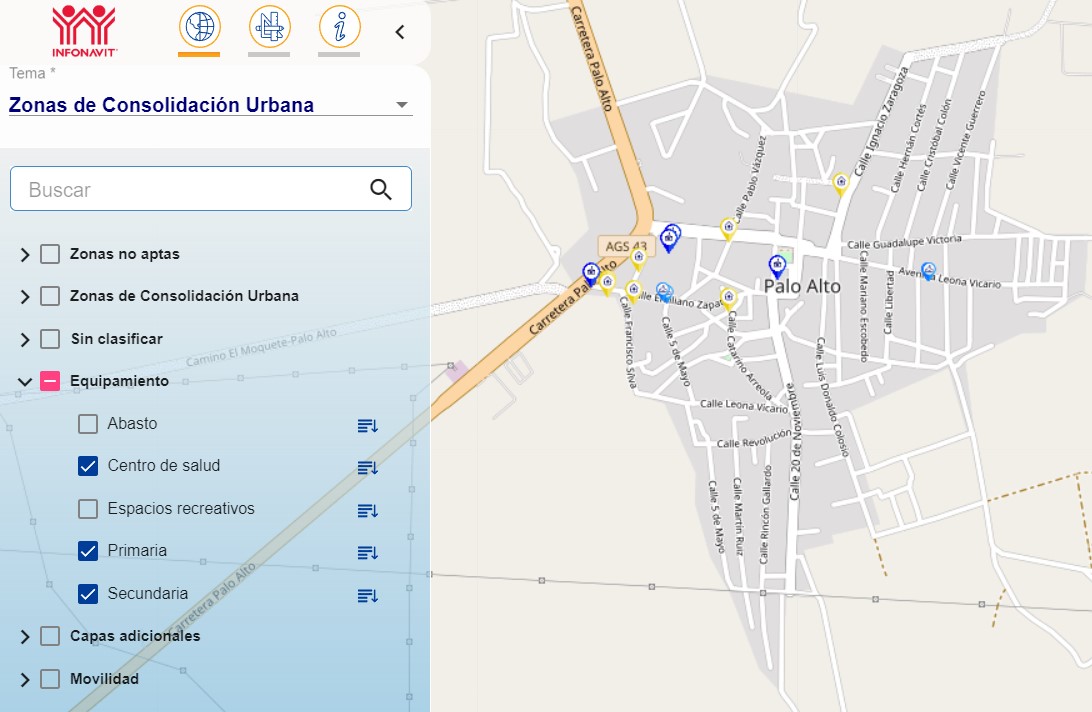Screen dimensions: 1092x712
Task: Click the INFONAVIT logo
Action: (84, 29)
